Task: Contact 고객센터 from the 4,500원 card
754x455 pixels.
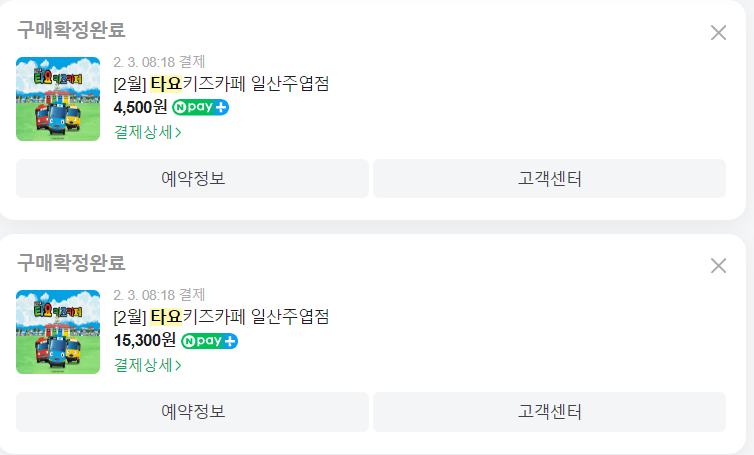Action: 549,179
